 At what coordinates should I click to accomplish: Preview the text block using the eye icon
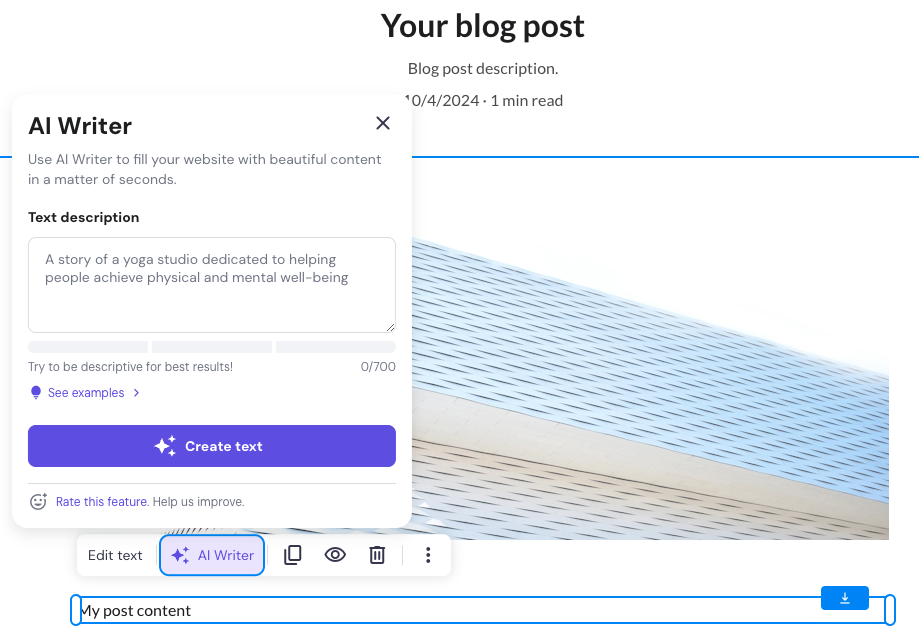335,555
